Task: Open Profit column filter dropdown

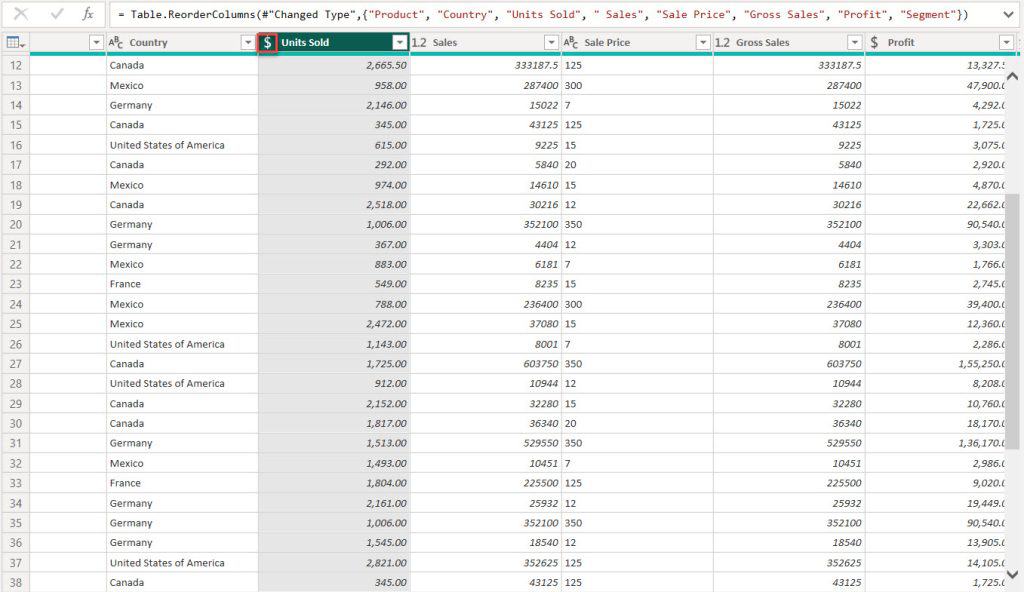Action: [1006, 42]
